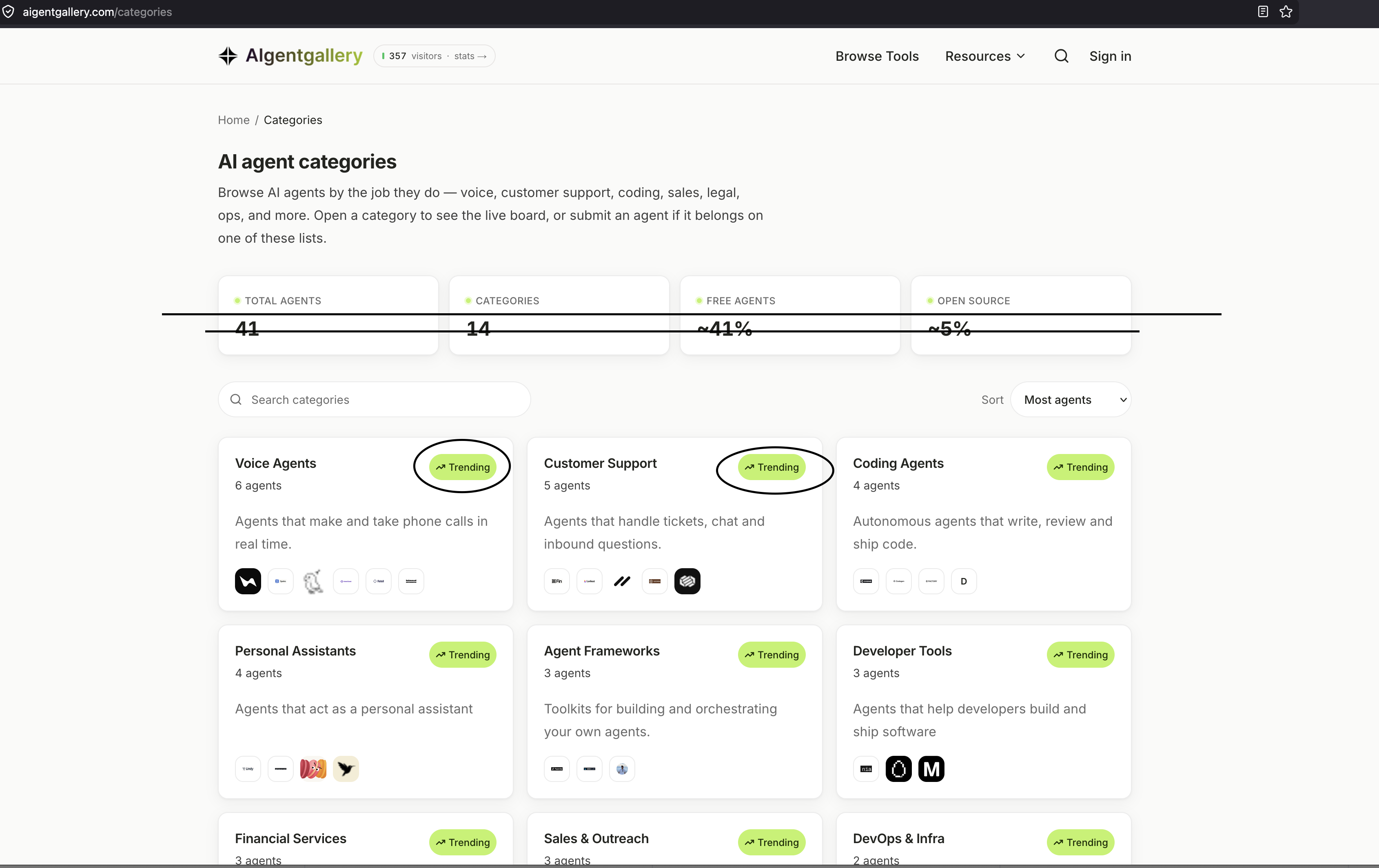The width and height of the screenshot is (1379, 868).
Task: Open the avatar photo agent in Agent Frameworks
Action: click(x=622, y=769)
